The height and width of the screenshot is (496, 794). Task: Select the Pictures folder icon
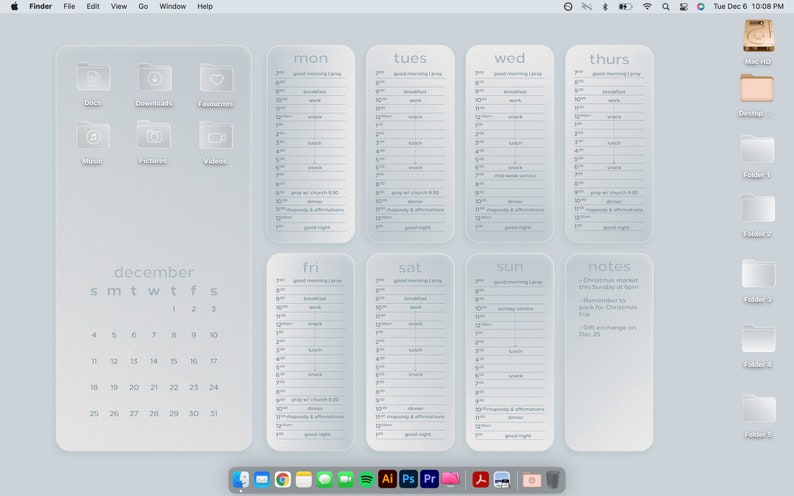click(153, 135)
